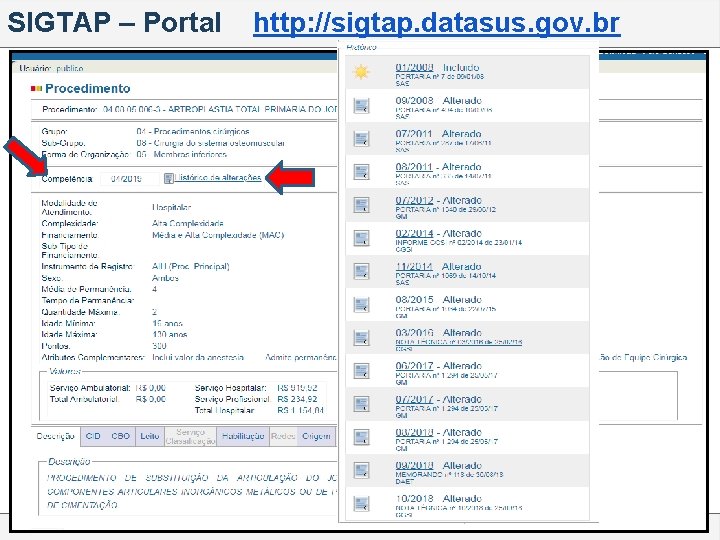Click the document icon for the 06/2017 Alterado entry
The height and width of the screenshot is (540, 720).
(361, 371)
